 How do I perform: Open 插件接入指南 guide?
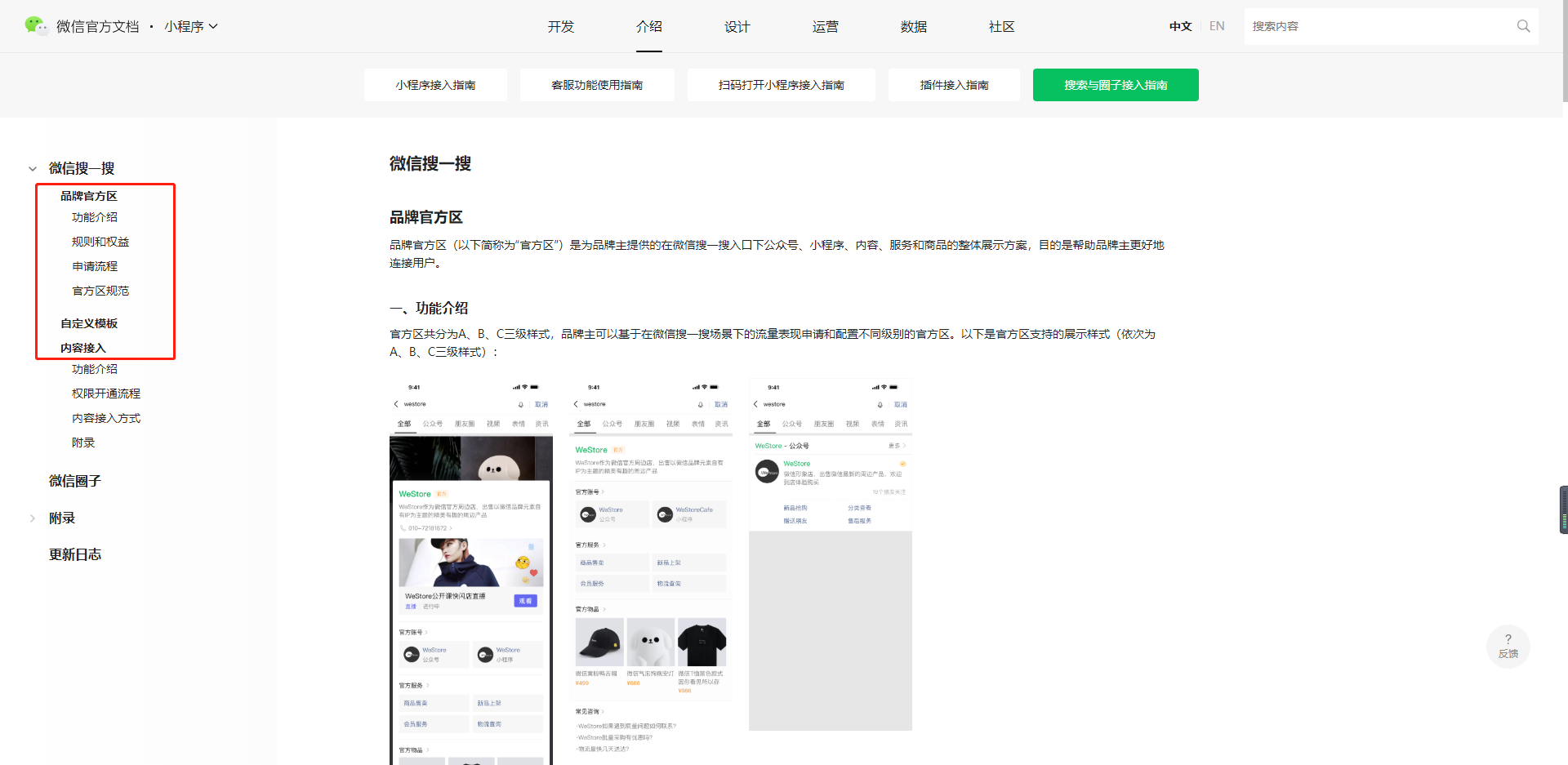click(x=954, y=85)
